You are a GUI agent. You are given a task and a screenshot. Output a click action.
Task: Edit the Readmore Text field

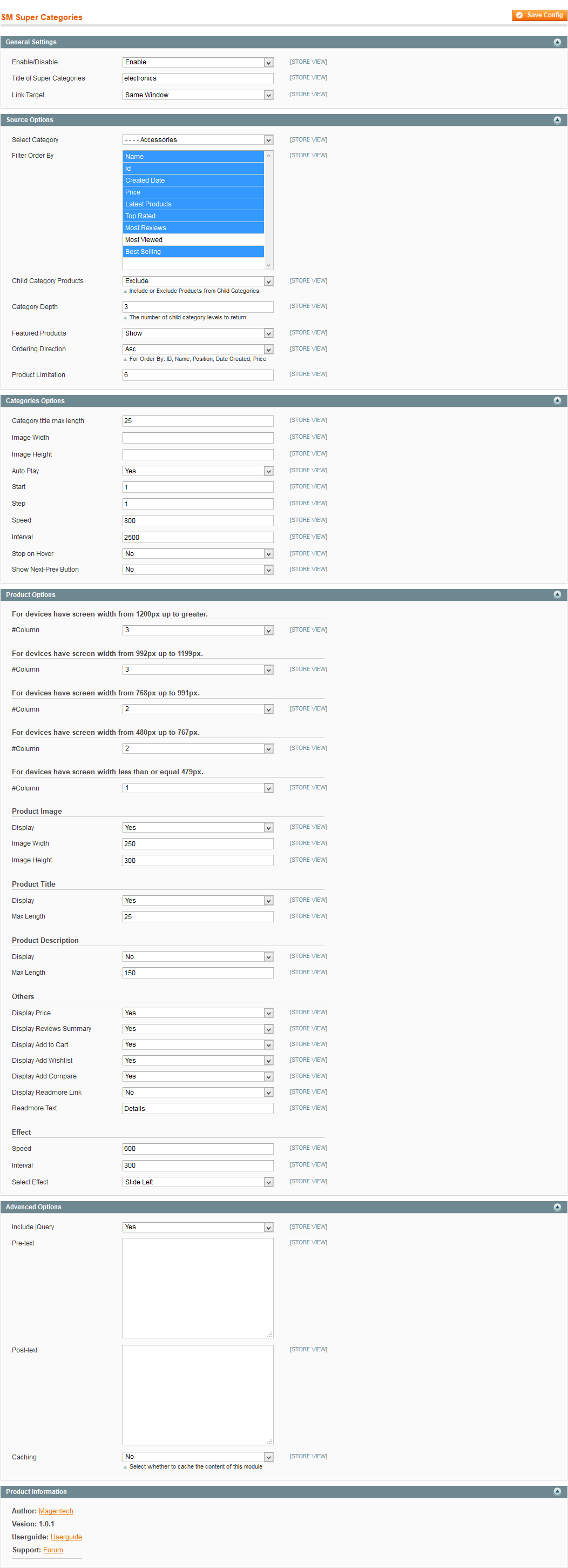(x=198, y=1109)
